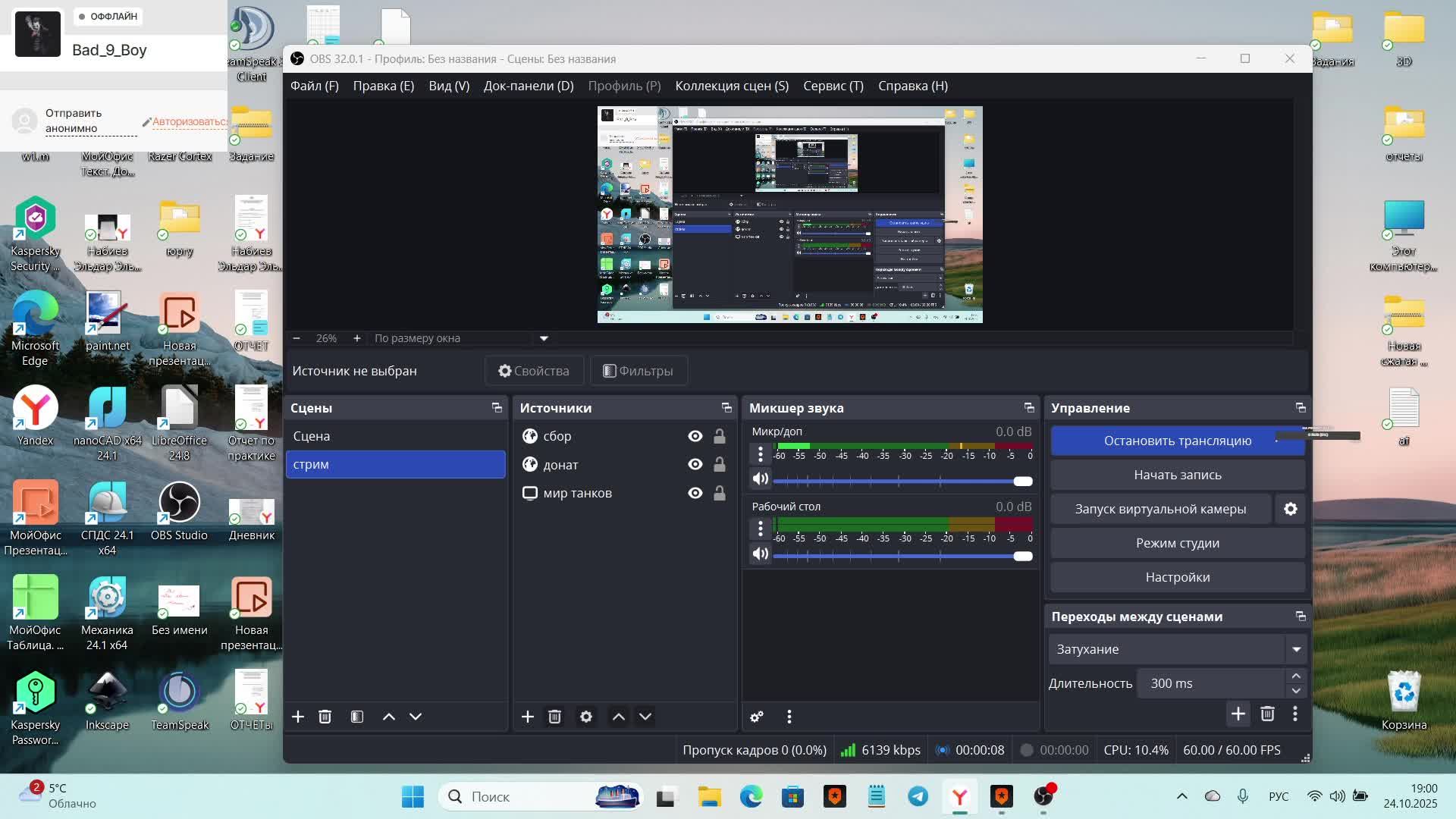This screenshot has width=1456, height=819.
Task: Toggle visibility of мир танков source
Action: (x=695, y=493)
